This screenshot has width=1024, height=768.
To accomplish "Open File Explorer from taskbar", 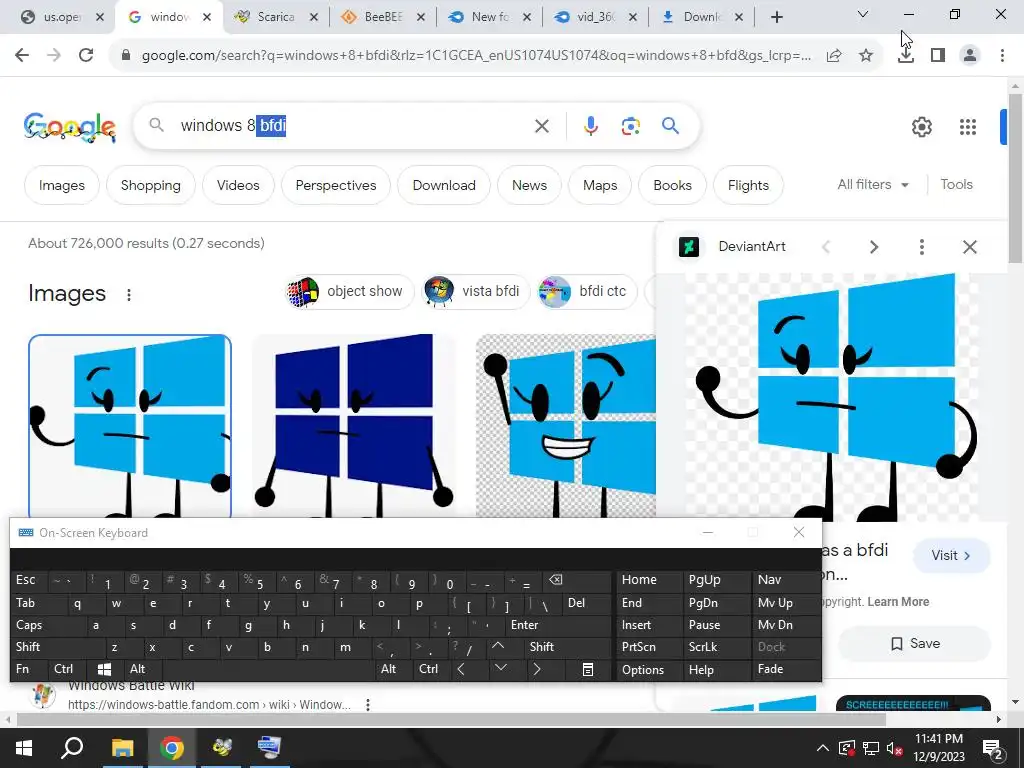I will point(122,748).
